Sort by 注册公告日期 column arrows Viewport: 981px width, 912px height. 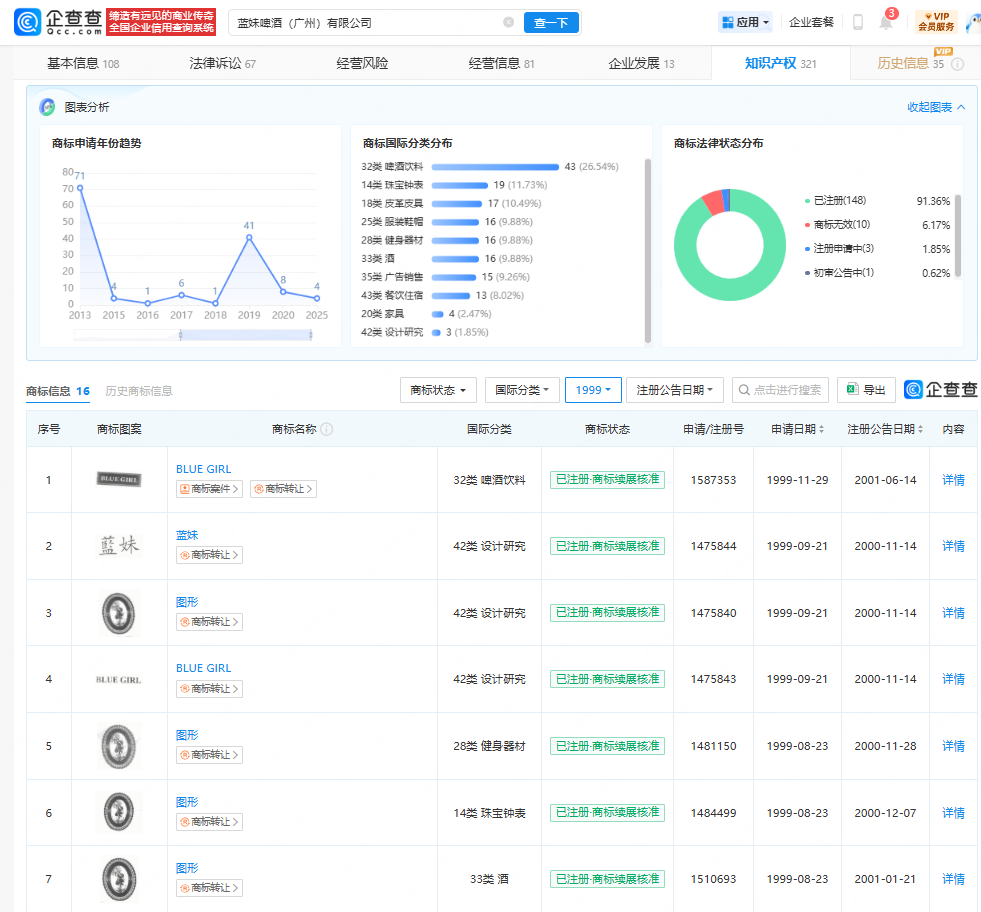pos(920,429)
